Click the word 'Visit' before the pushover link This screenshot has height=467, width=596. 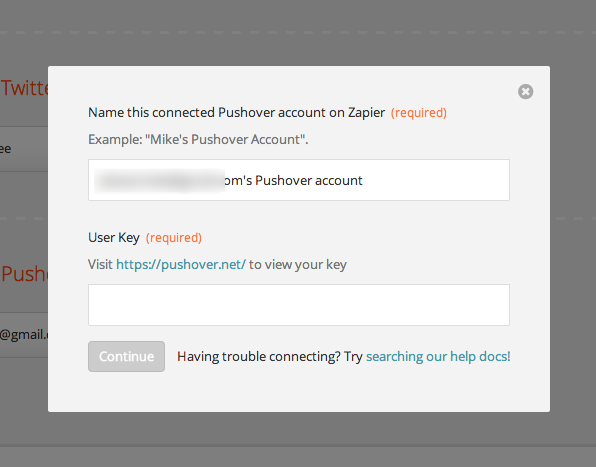[100, 264]
